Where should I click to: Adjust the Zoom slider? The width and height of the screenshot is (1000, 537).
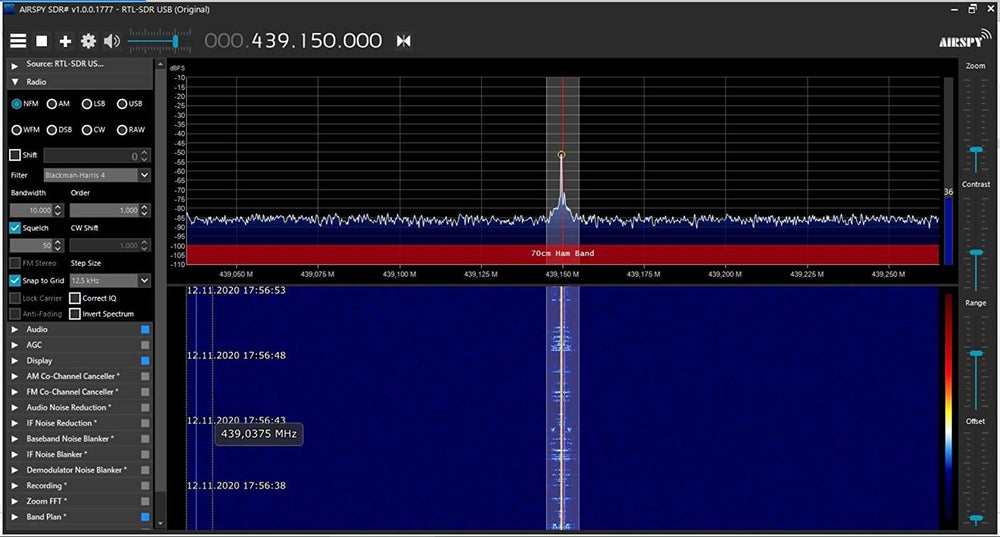click(x=976, y=151)
